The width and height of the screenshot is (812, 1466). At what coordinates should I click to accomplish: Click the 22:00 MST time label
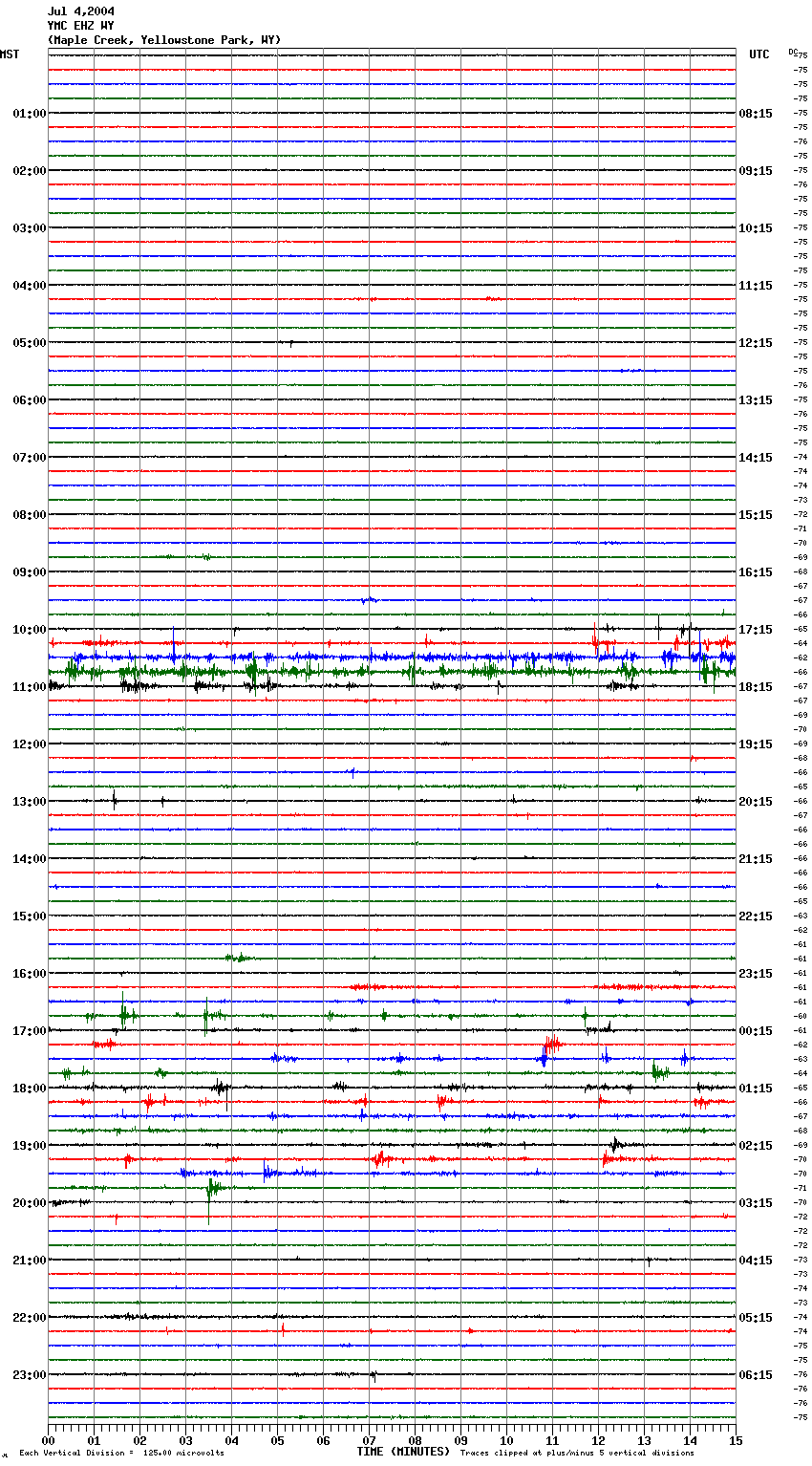(x=30, y=1318)
